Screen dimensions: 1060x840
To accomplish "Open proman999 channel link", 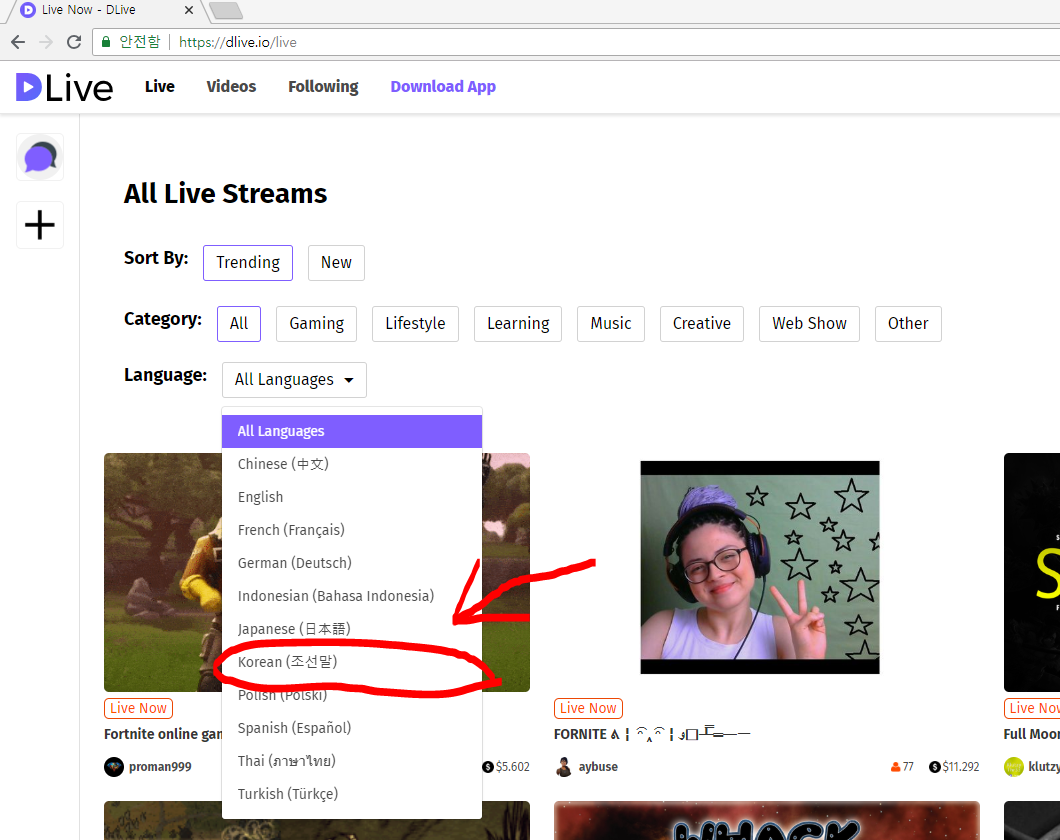I will (160, 767).
